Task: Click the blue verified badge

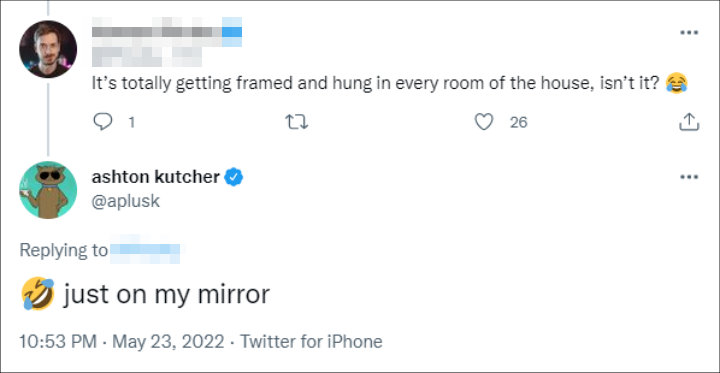Action: coord(234,177)
